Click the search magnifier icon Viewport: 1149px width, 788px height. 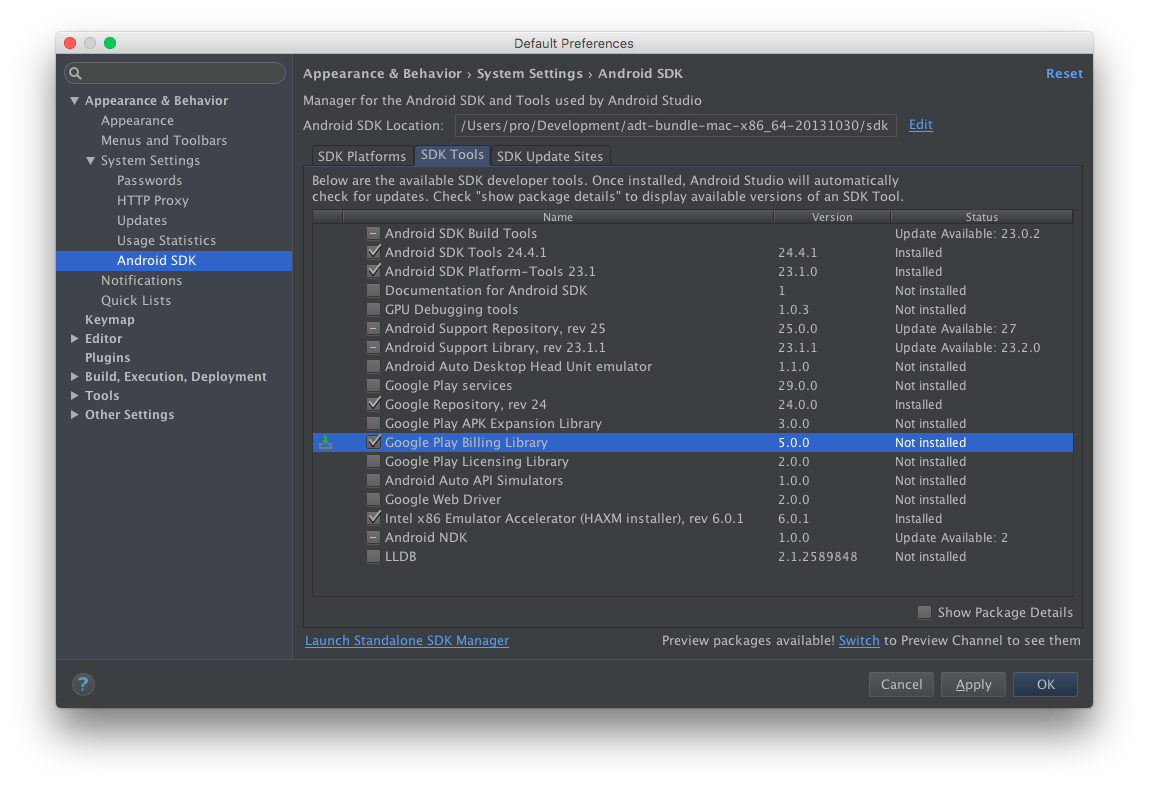coord(75,73)
